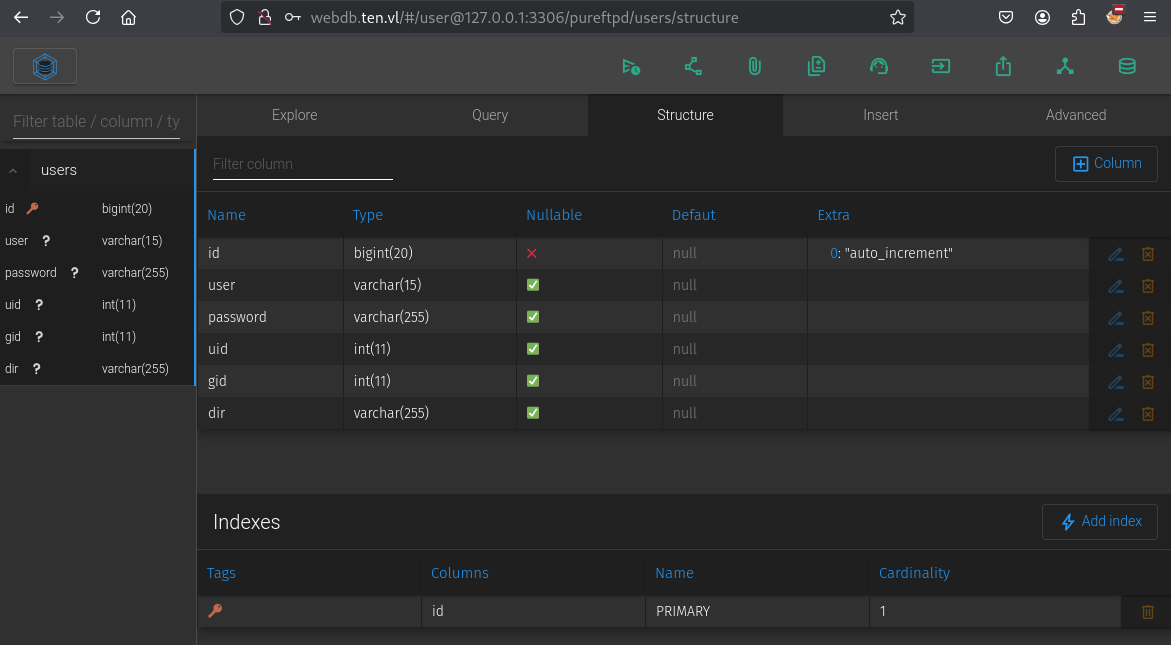This screenshot has height=645, width=1171.
Task: Click the export share icon
Action: (1003, 67)
